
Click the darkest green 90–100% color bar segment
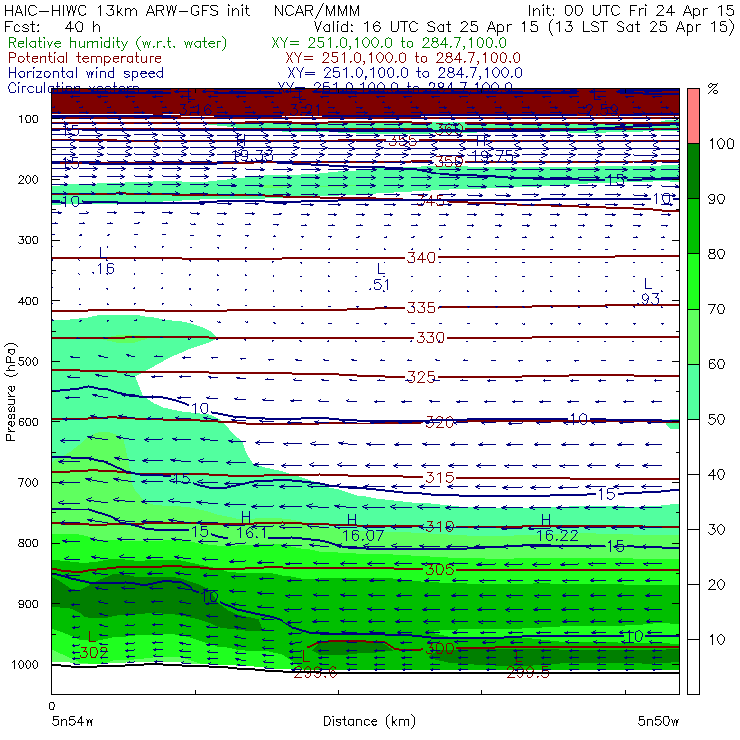point(693,171)
